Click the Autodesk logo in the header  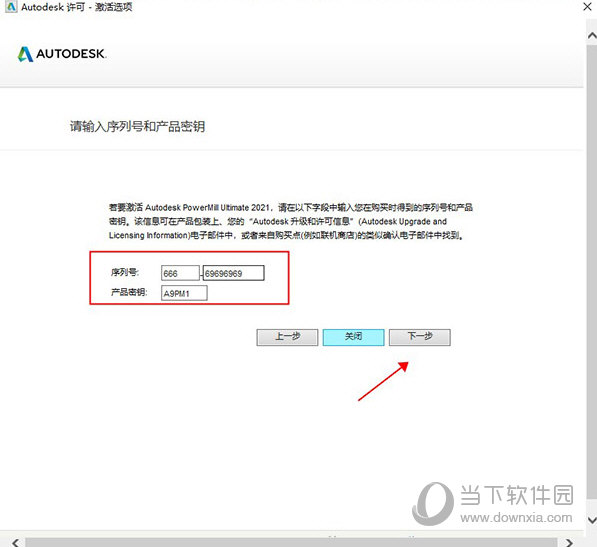tap(62, 54)
